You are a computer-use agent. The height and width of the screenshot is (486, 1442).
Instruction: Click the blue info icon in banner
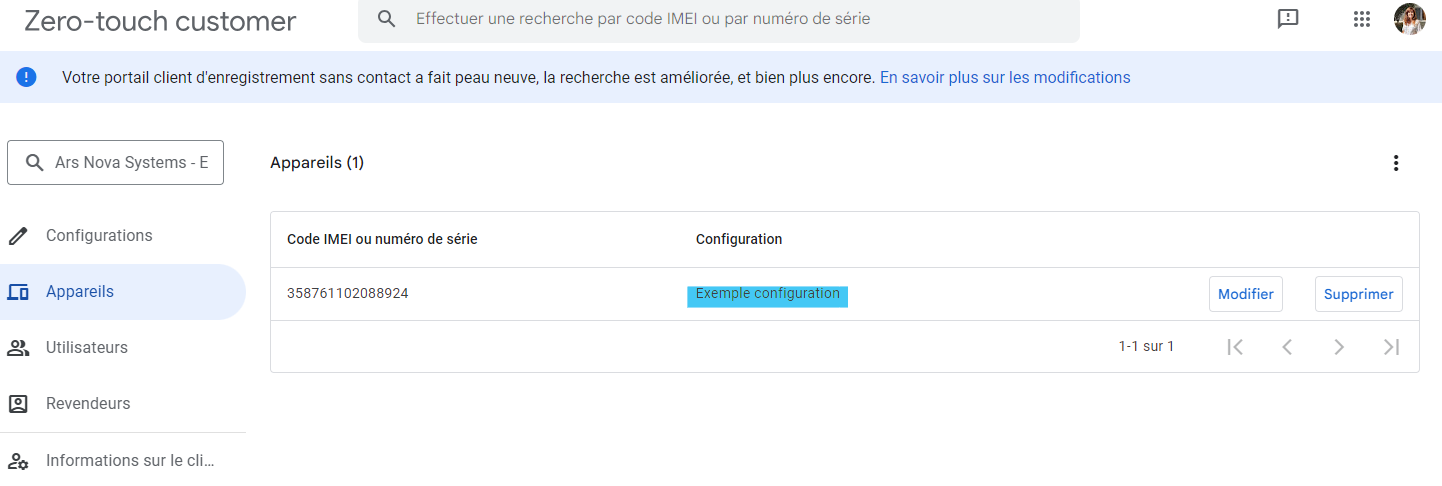[27, 77]
